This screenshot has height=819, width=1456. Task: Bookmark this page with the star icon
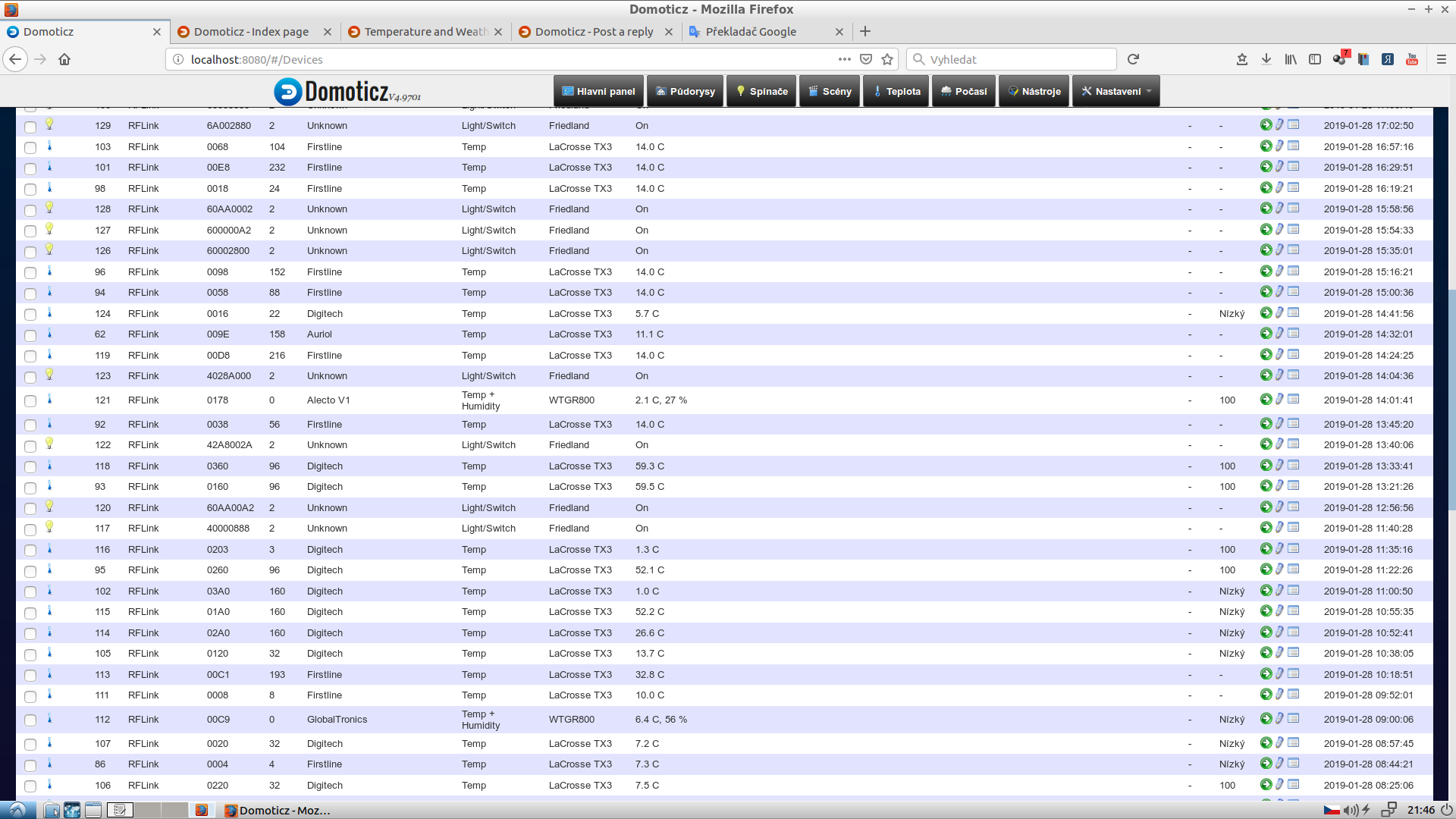click(x=887, y=59)
